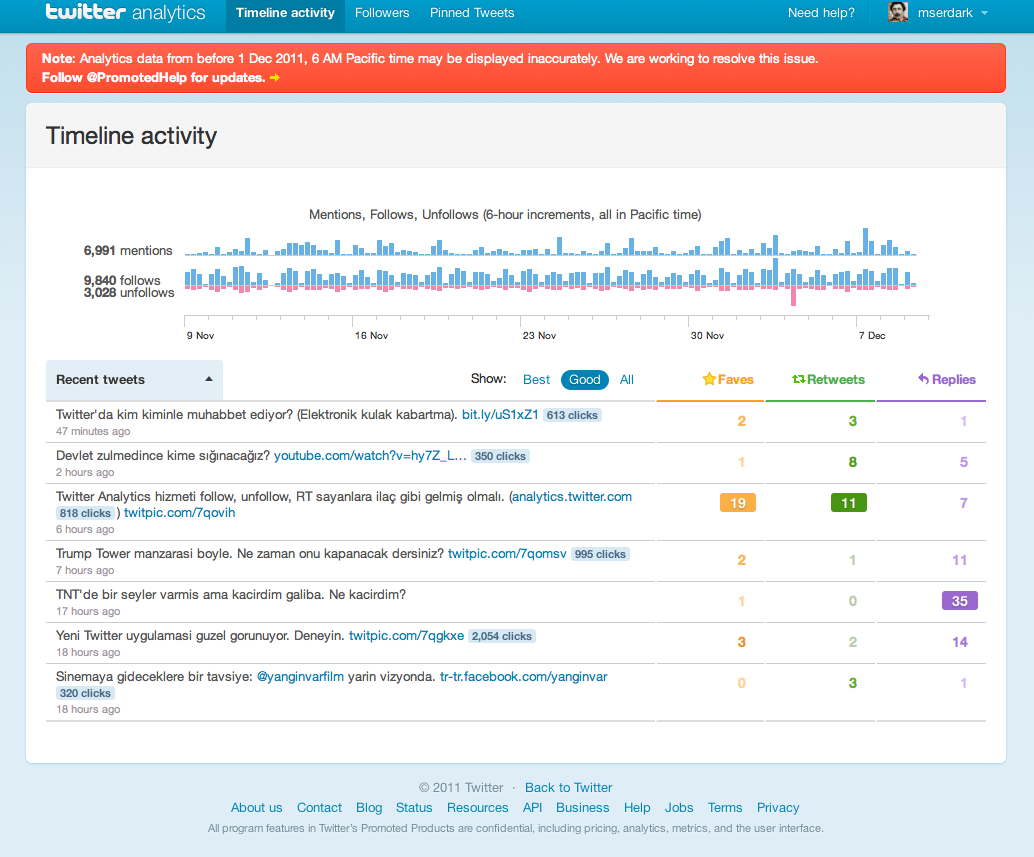Open the twitpic.com/7qovih link
The height and width of the screenshot is (857, 1034).
[x=179, y=512]
